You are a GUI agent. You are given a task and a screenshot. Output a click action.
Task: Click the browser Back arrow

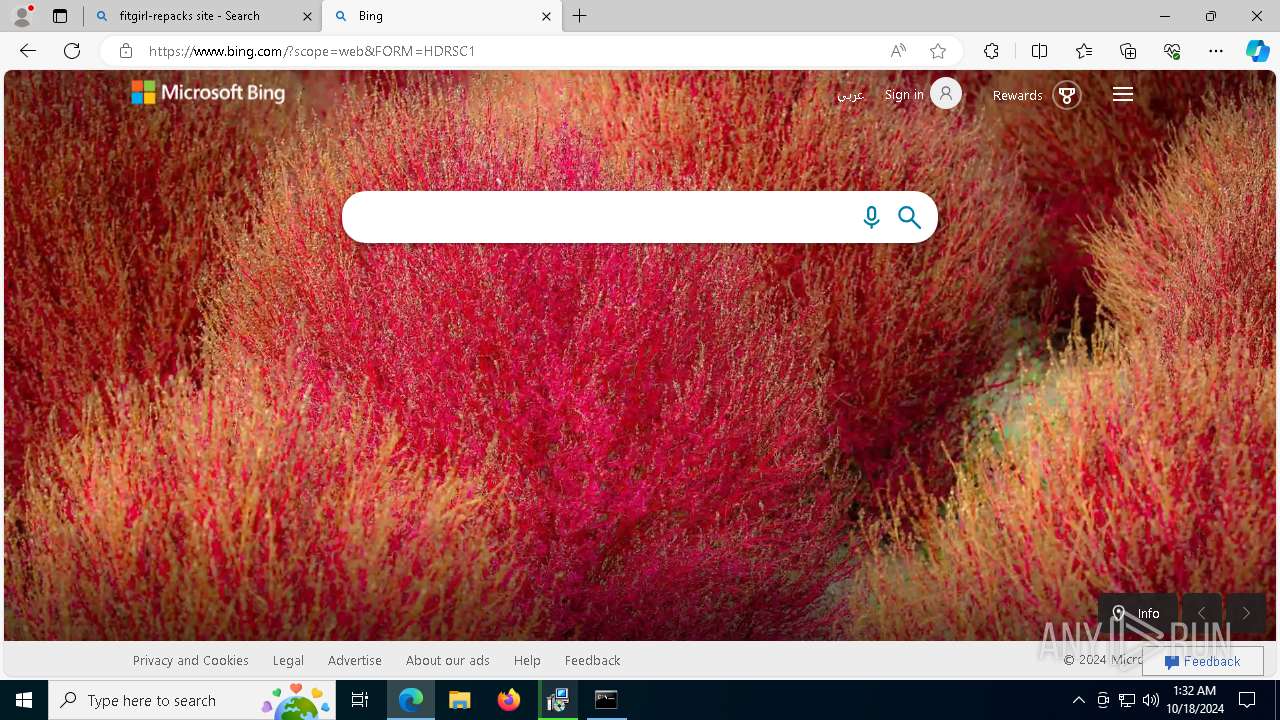coord(28,51)
